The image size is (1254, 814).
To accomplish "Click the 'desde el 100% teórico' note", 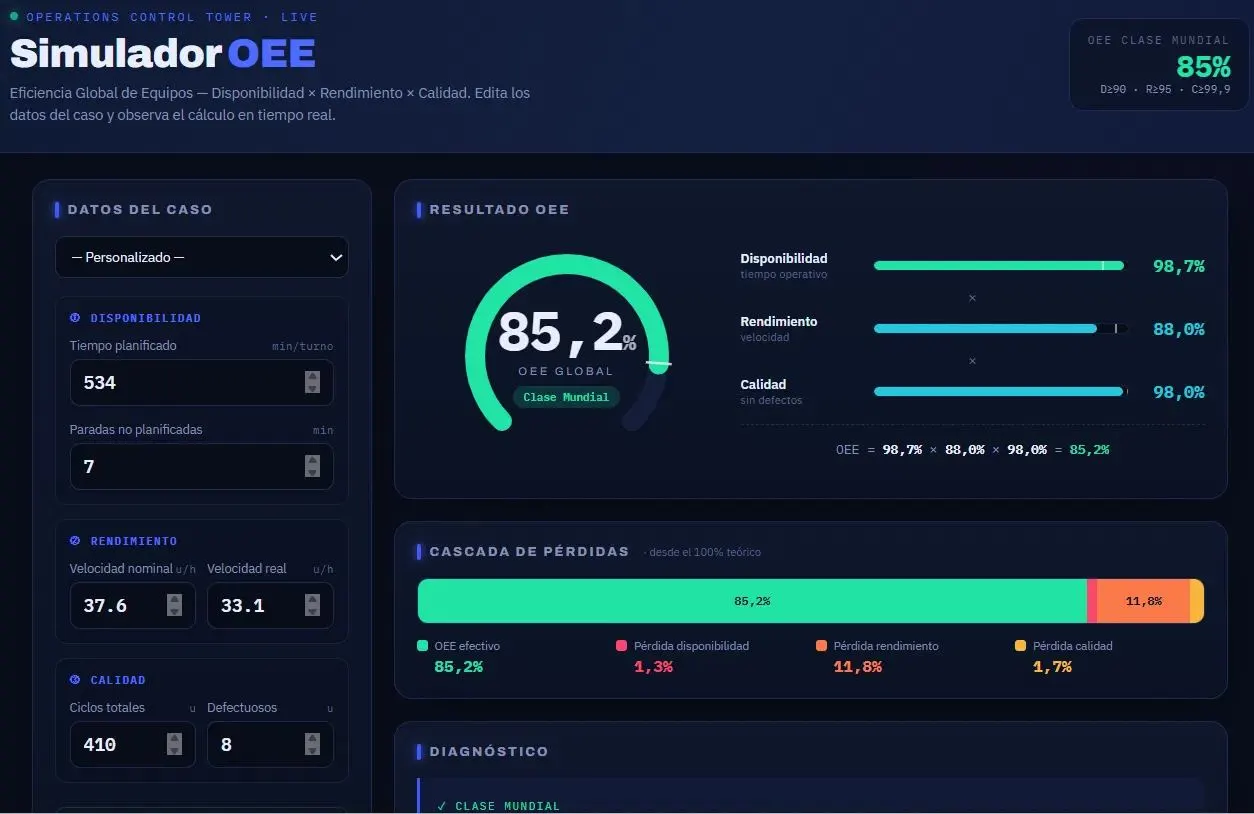I will (x=702, y=552).
